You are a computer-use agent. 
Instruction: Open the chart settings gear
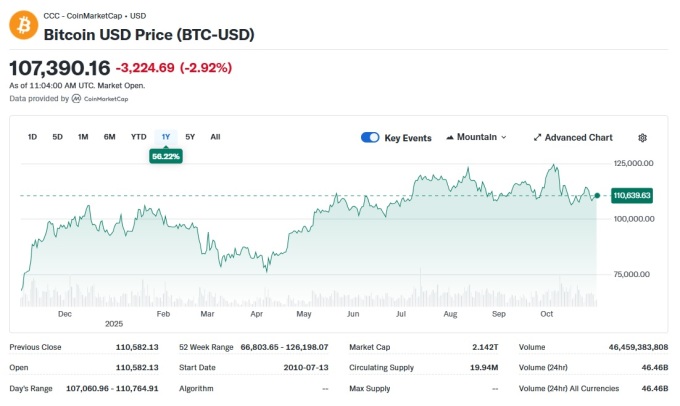coord(642,137)
